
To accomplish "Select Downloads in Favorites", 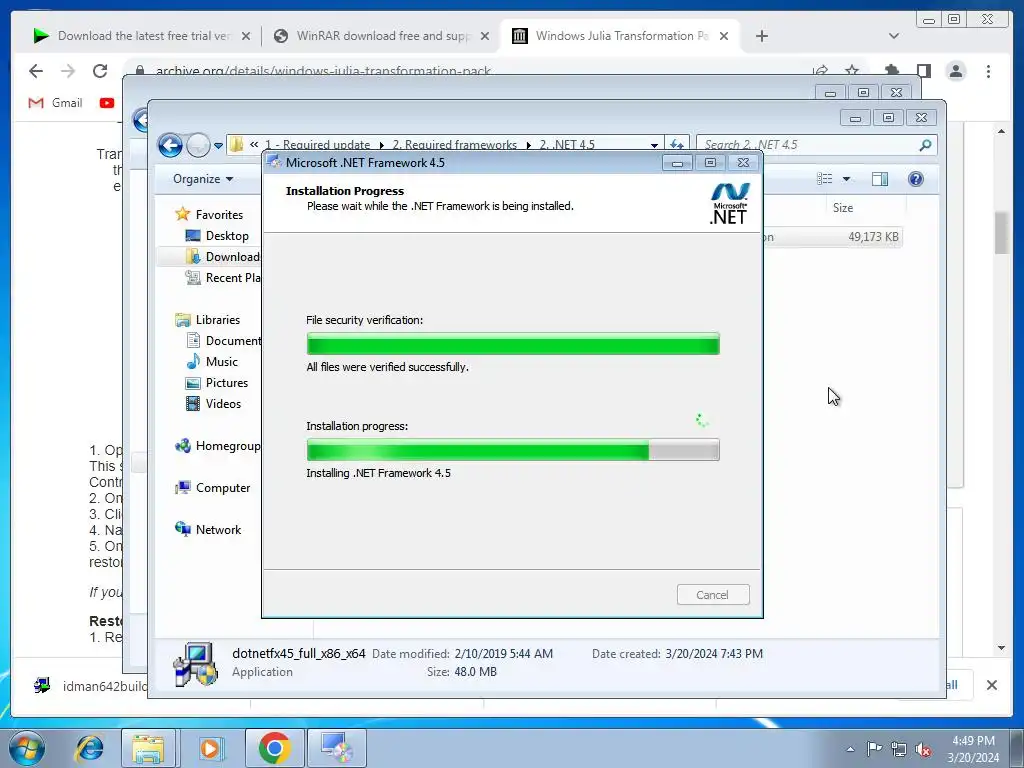I will click(x=222, y=257).
